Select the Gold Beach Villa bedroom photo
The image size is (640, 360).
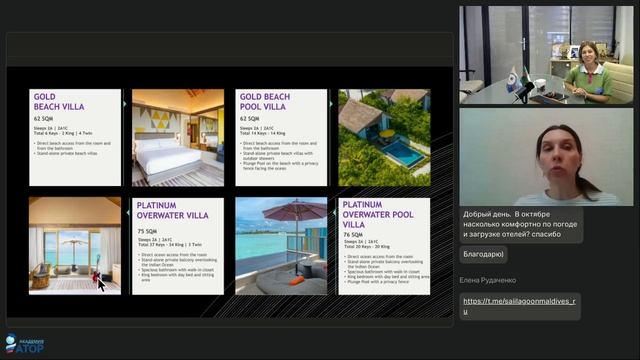coord(178,138)
